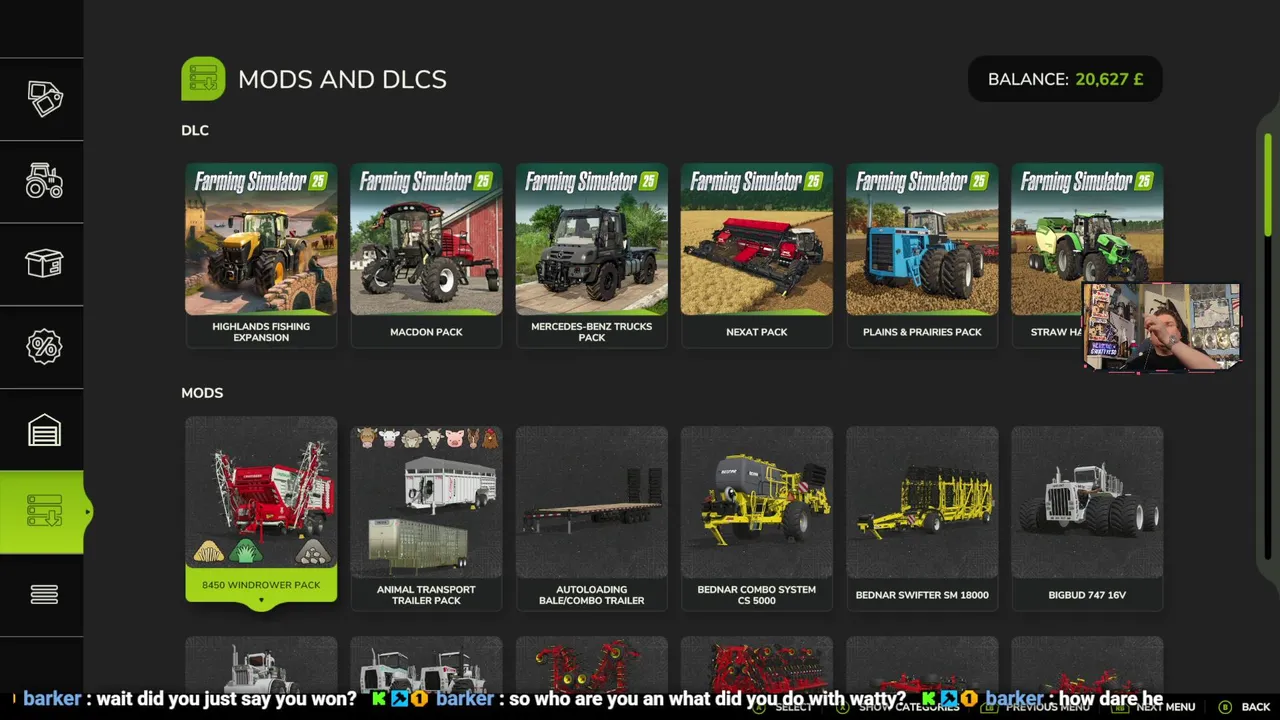This screenshot has width=1280, height=720.
Task: Open the tractor vehicles sidebar category
Action: click(44, 182)
